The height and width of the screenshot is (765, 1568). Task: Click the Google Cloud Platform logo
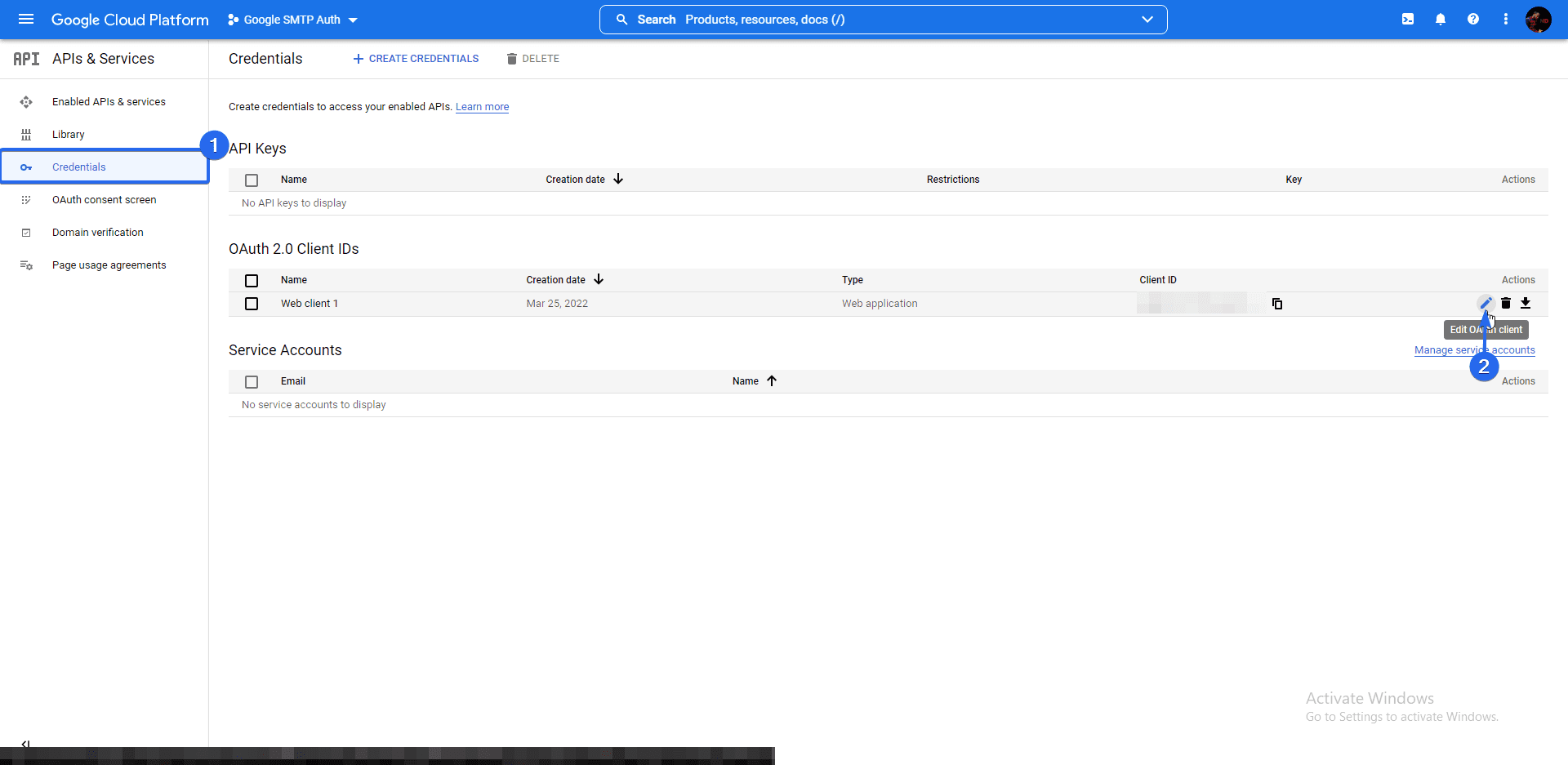point(130,20)
